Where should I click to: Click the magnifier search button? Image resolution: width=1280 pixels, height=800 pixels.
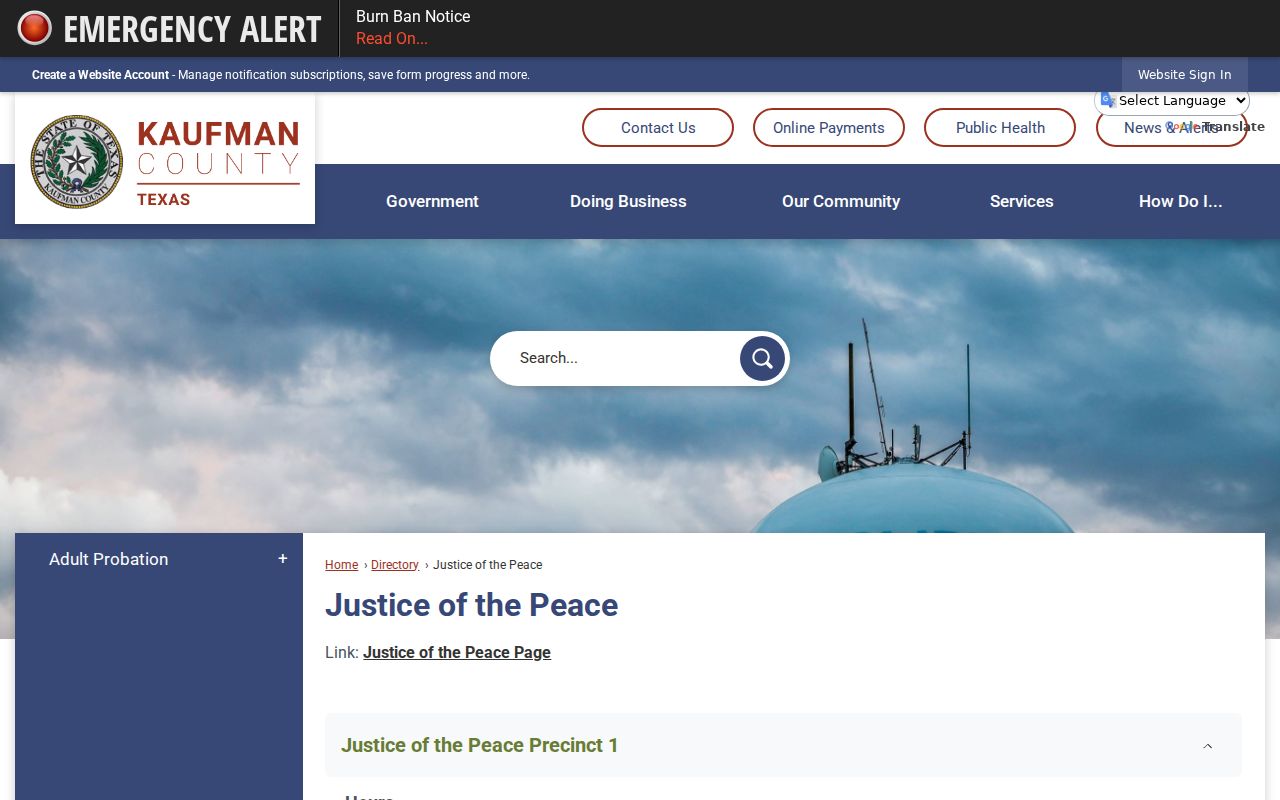pyautogui.click(x=762, y=358)
